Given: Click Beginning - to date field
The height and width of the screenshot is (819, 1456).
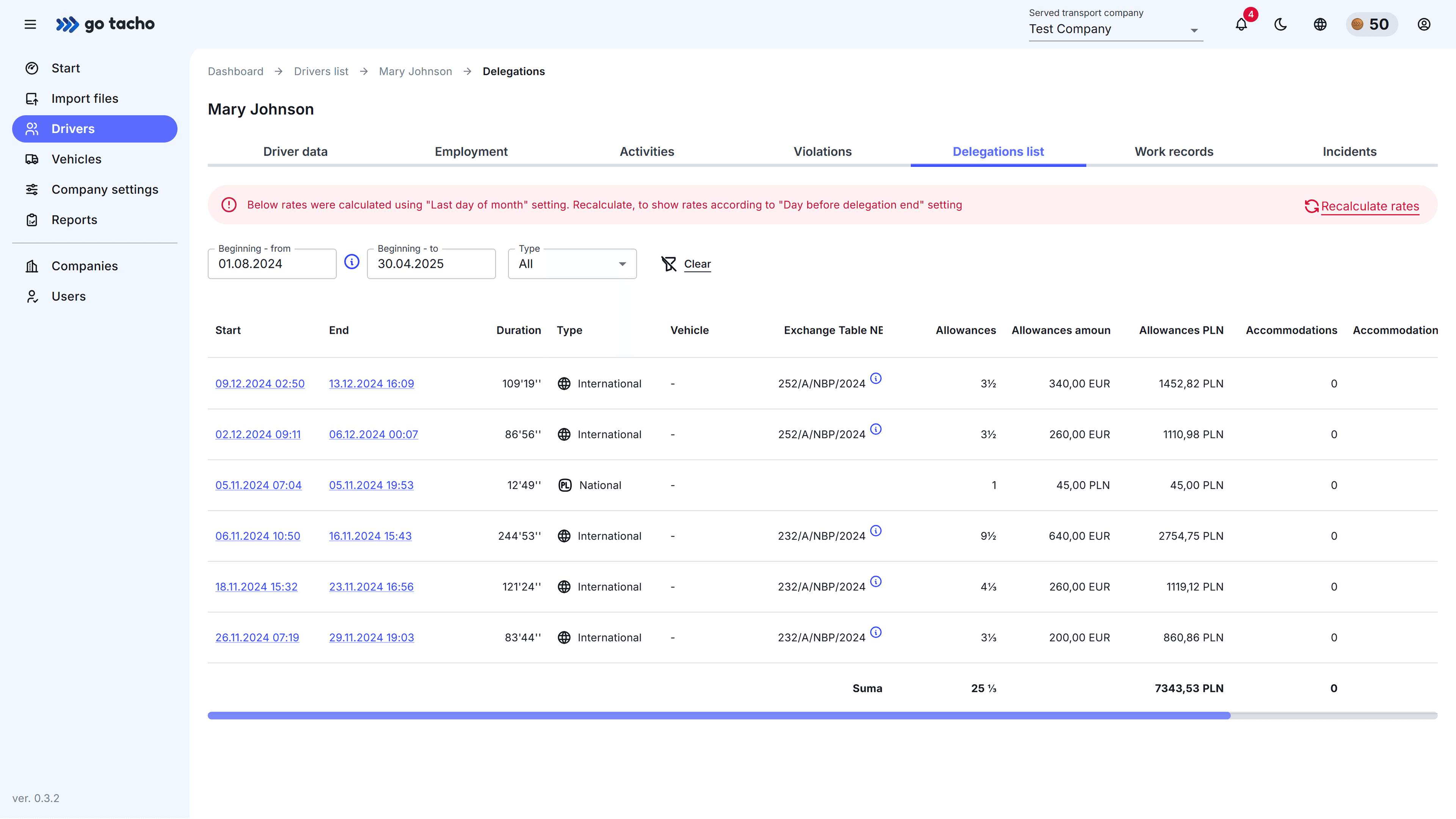Looking at the screenshot, I should pyautogui.click(x=431, y=264).
